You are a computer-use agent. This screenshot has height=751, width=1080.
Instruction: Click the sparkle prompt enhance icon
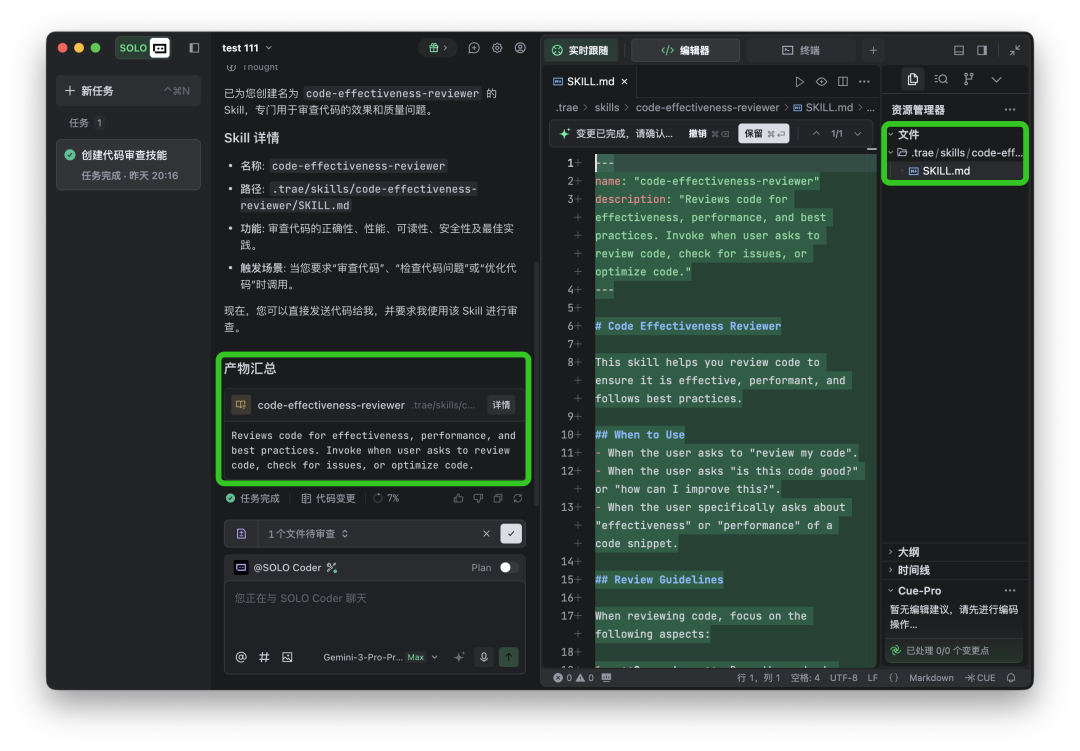[459, 657]
